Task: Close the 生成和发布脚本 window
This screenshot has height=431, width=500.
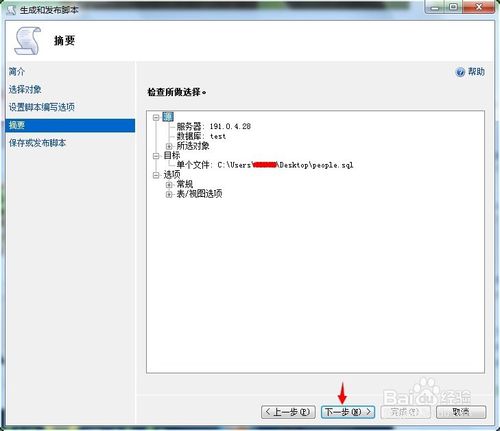Action: pyautogui.click(x=479, y=7)
